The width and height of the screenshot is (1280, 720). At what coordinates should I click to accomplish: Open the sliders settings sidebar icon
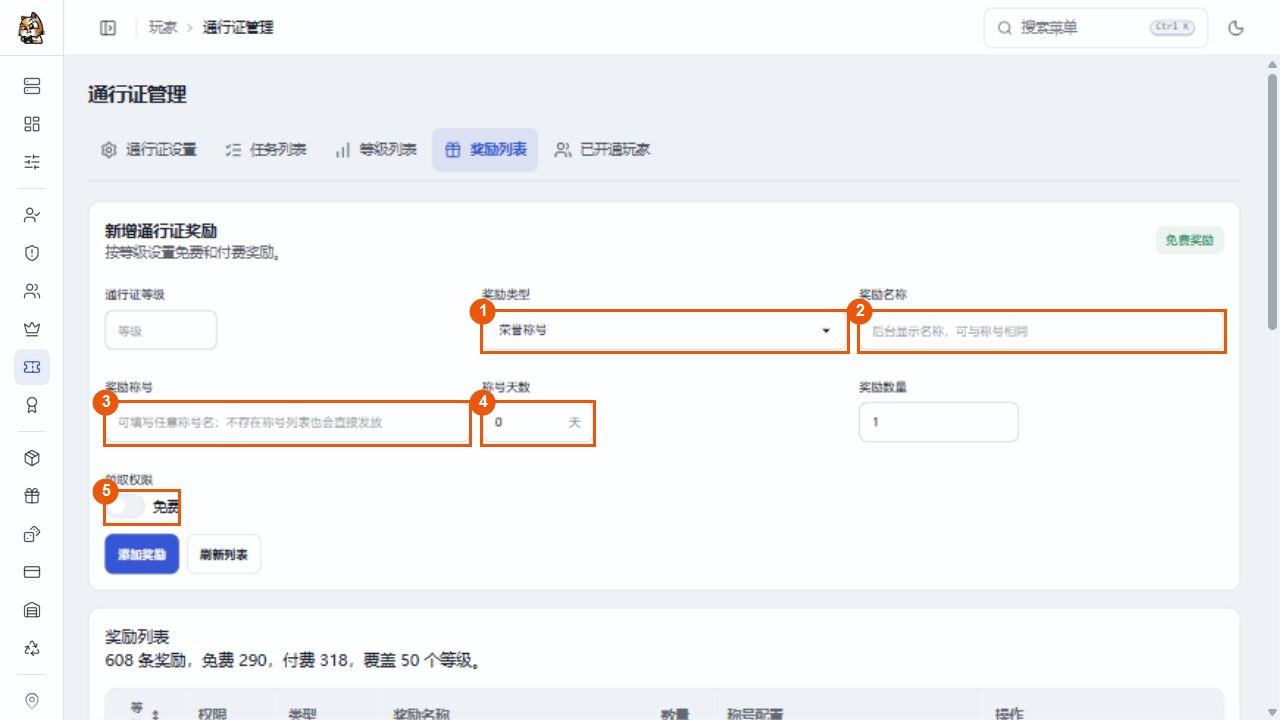[32, 162]
